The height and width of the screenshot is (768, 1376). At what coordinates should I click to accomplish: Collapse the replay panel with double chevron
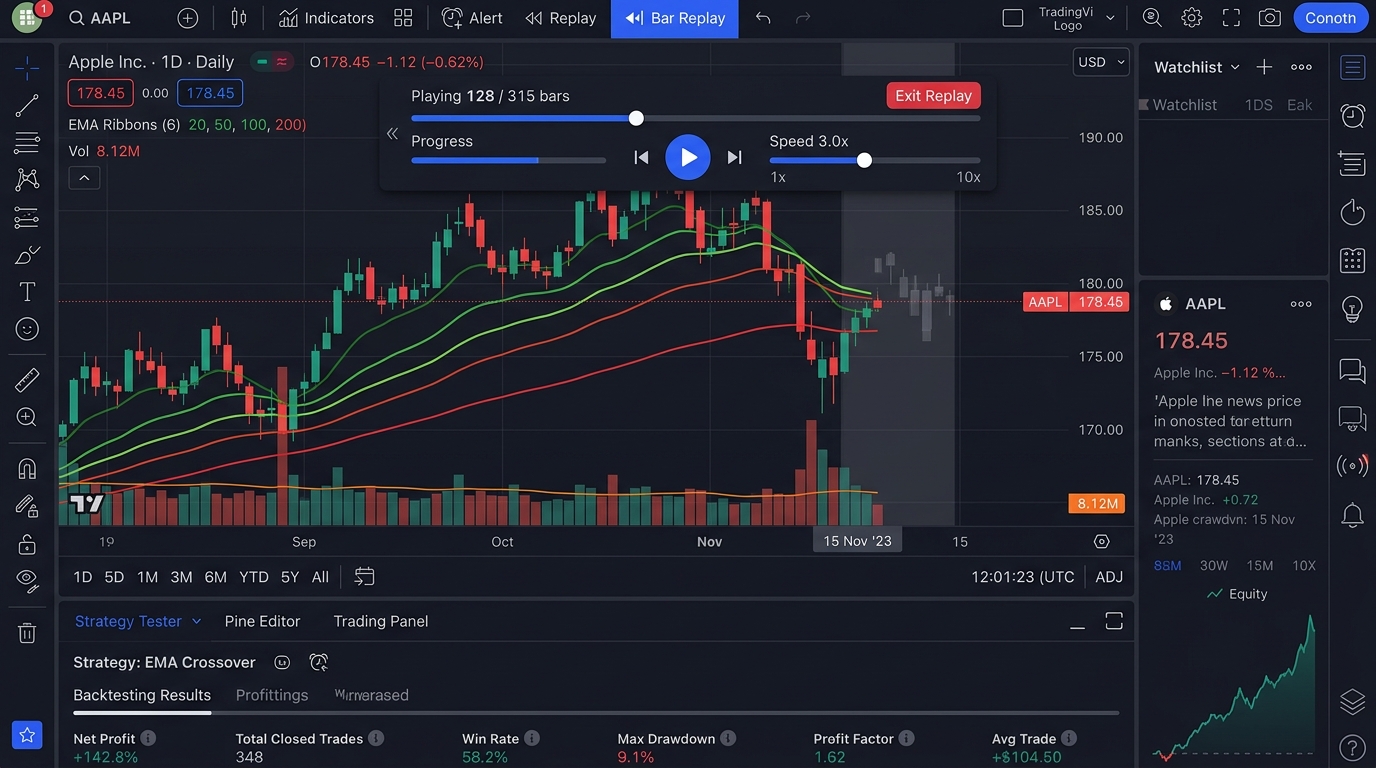[392, 134]
